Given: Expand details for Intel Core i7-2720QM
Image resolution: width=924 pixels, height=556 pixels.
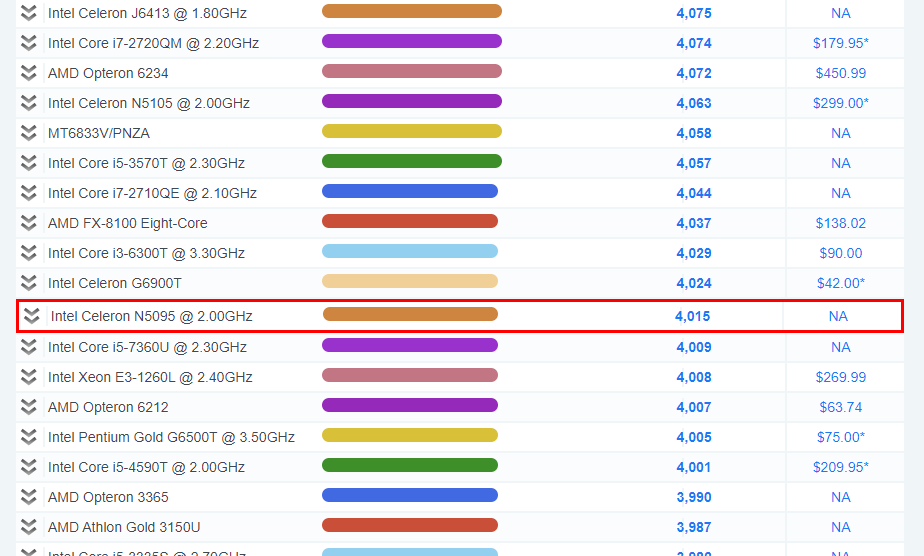Looking at the screenshot, I should [x=28, y=43].
